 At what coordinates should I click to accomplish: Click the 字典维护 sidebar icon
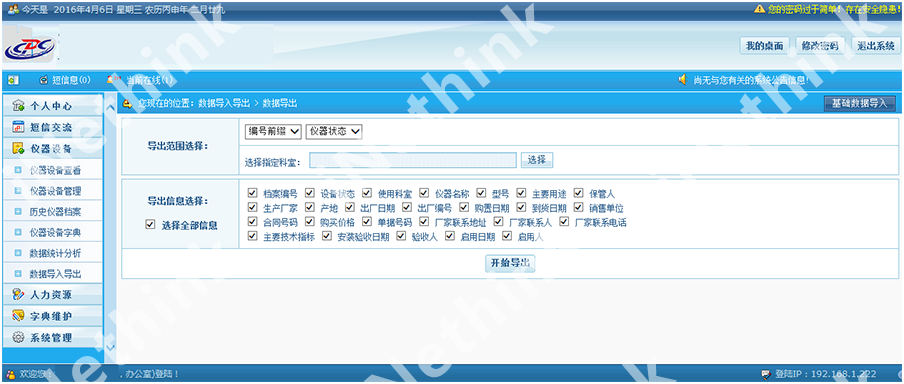coord(18,316)
